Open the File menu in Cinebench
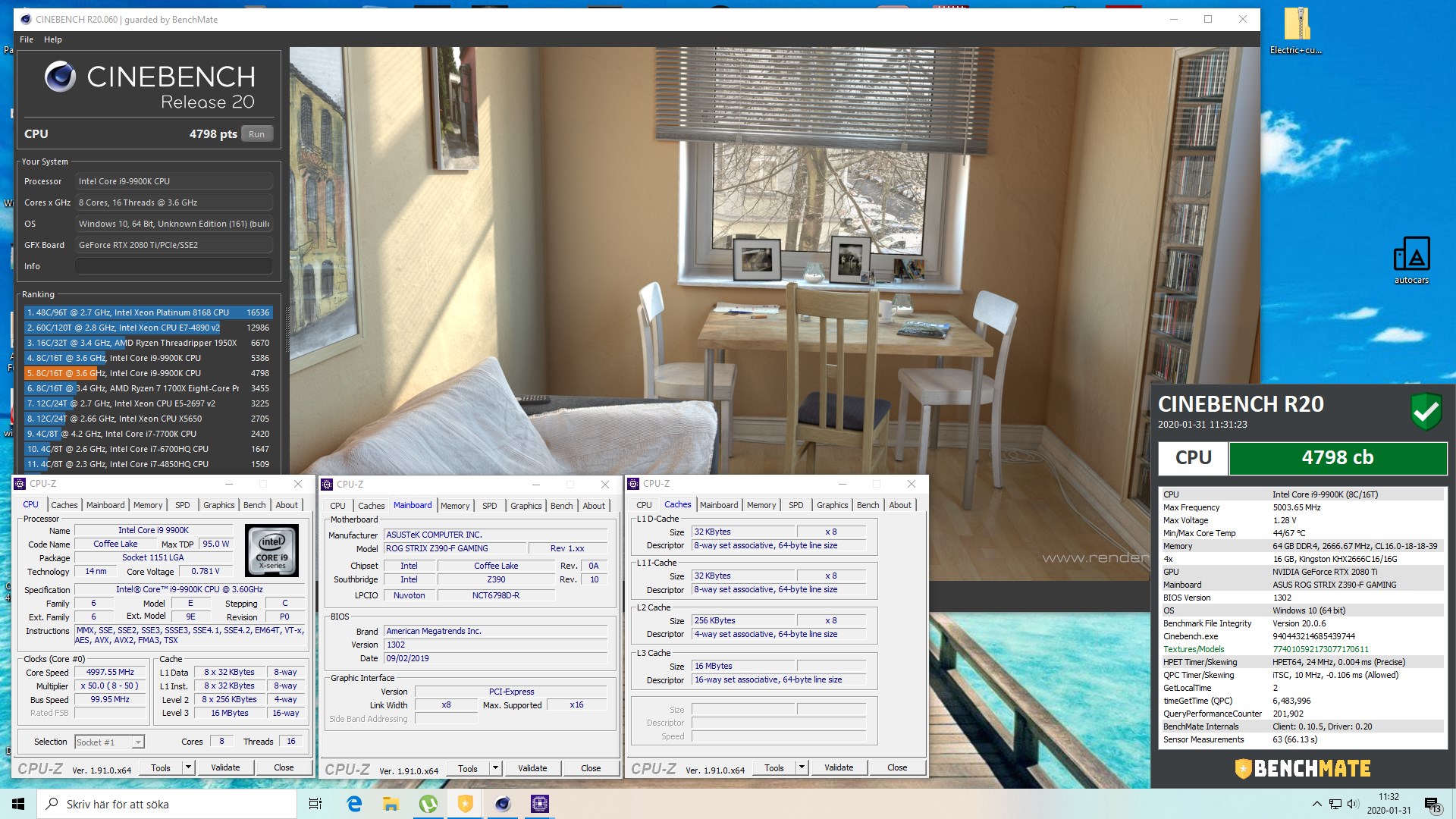 [27, 39]
